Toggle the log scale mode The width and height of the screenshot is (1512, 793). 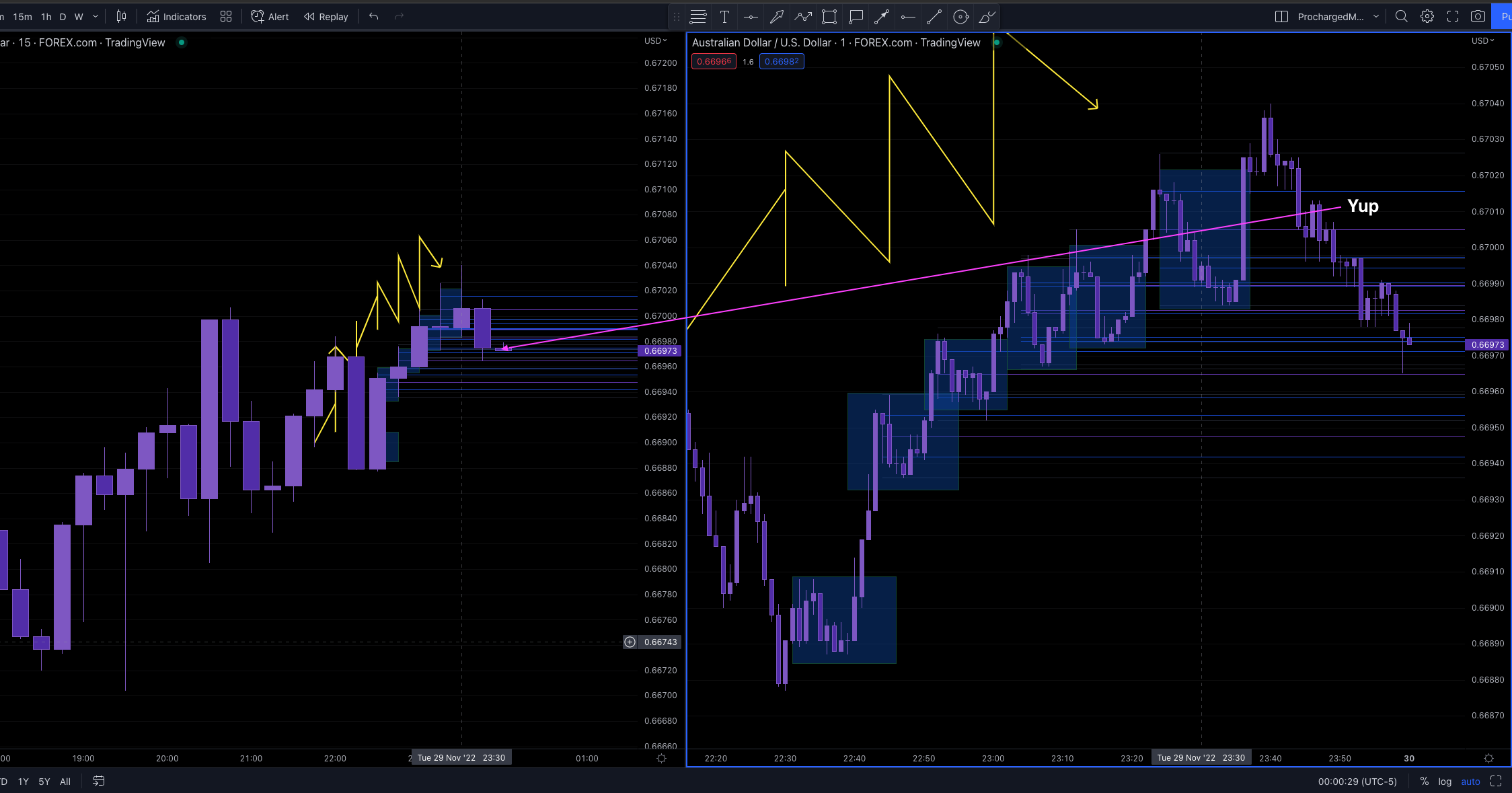(1445, 781)
